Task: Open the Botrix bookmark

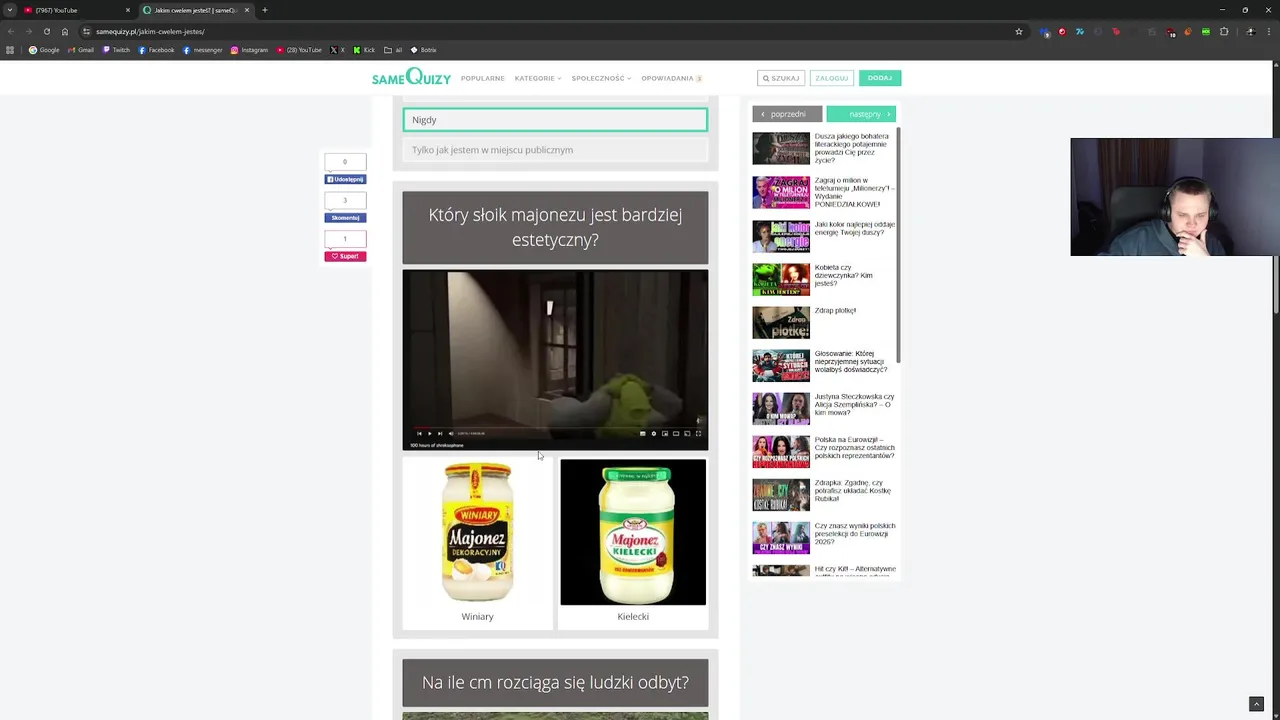Action: [x=423, y=50]
